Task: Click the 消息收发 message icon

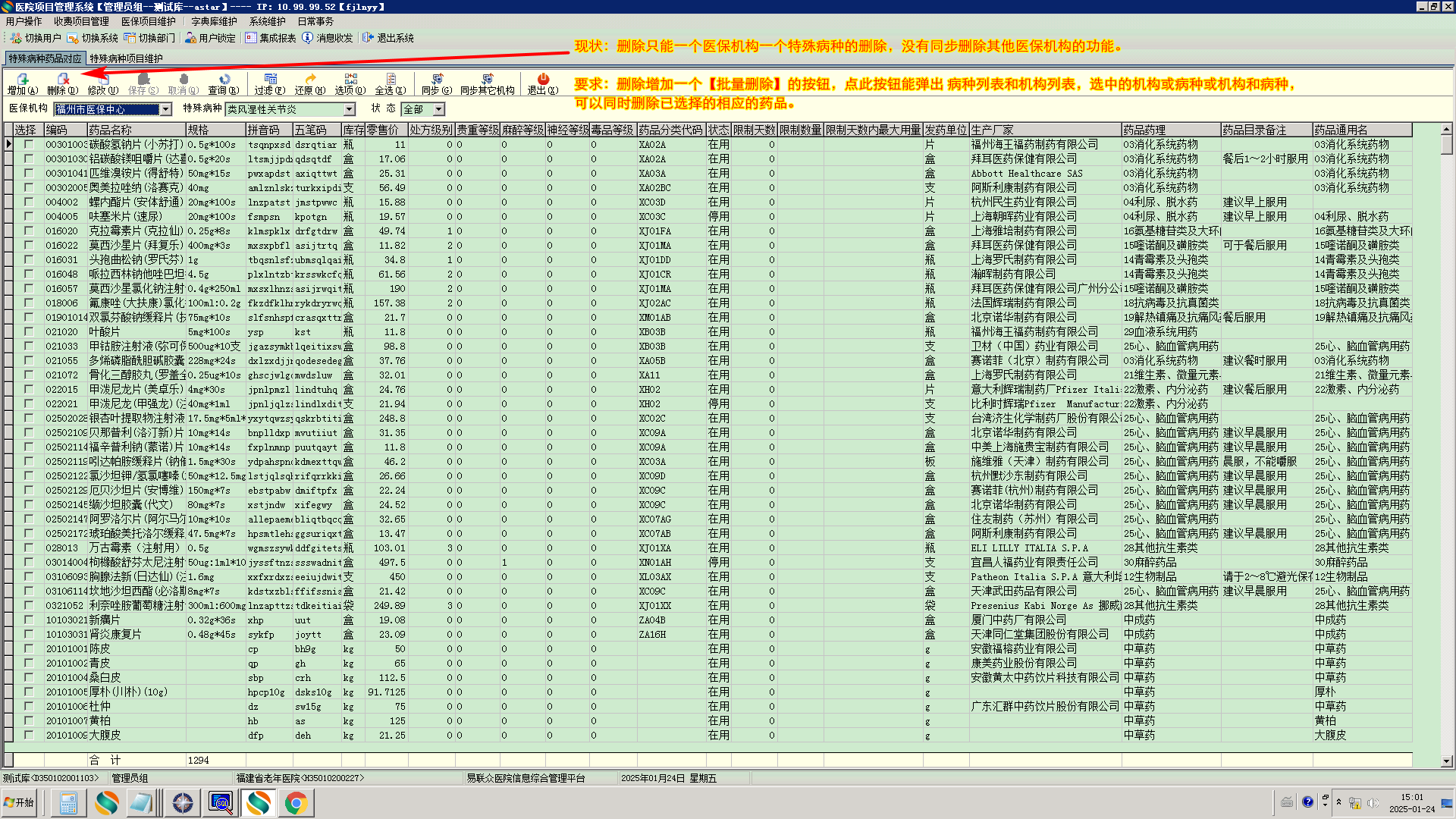Action: [x=308, y=38]
